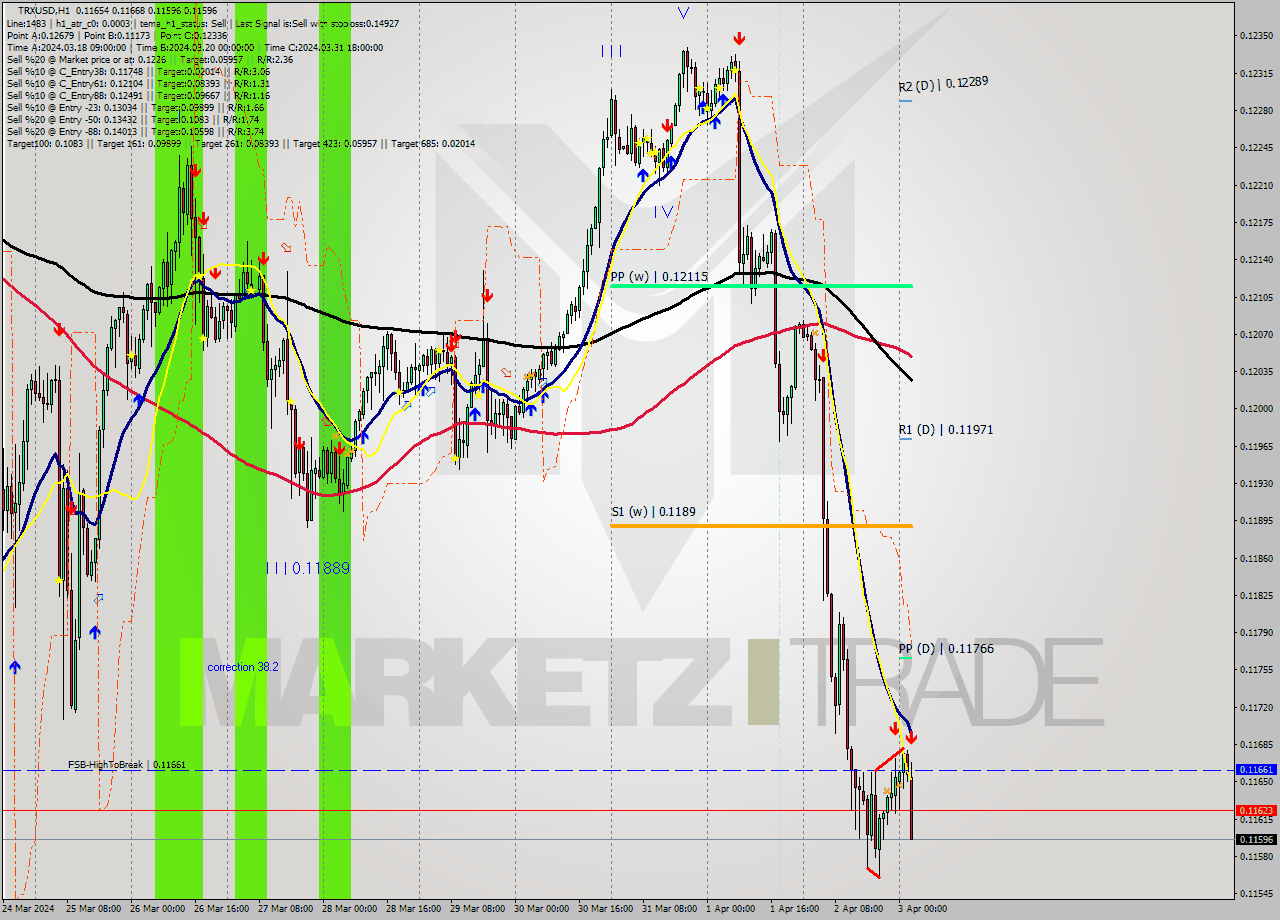Click the '27 Mar 08:00' time axis label

286,910
